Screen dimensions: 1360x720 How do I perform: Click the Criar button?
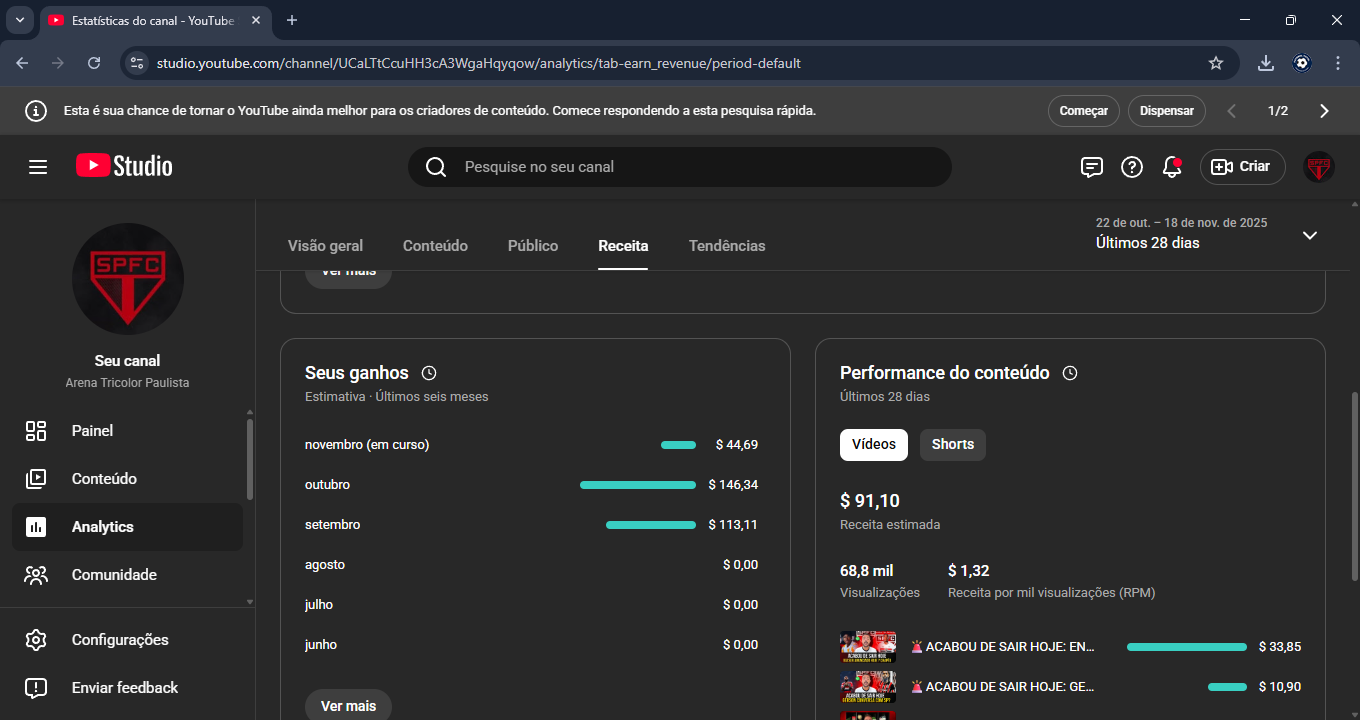click(x=1242, y=167)
